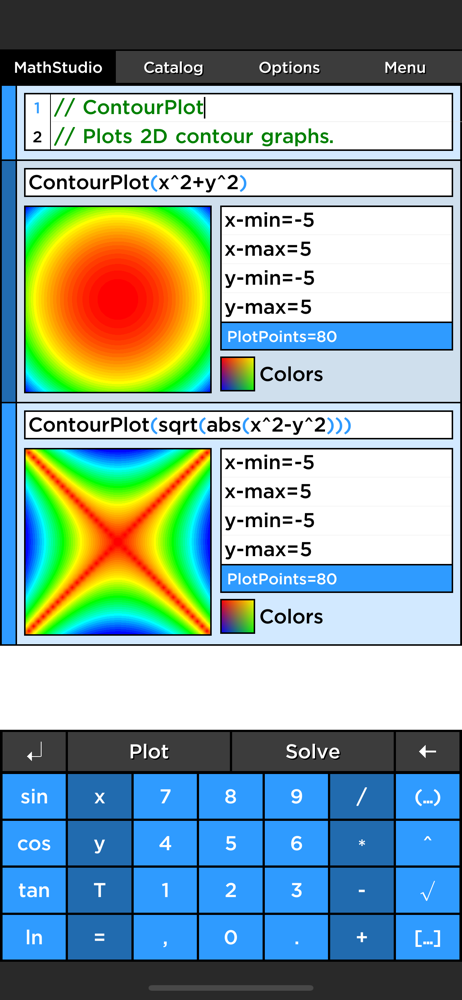The width and height of the screenshot is (462, 1000).
Task: Open the Options tab
Action: (x=289, y=68)
